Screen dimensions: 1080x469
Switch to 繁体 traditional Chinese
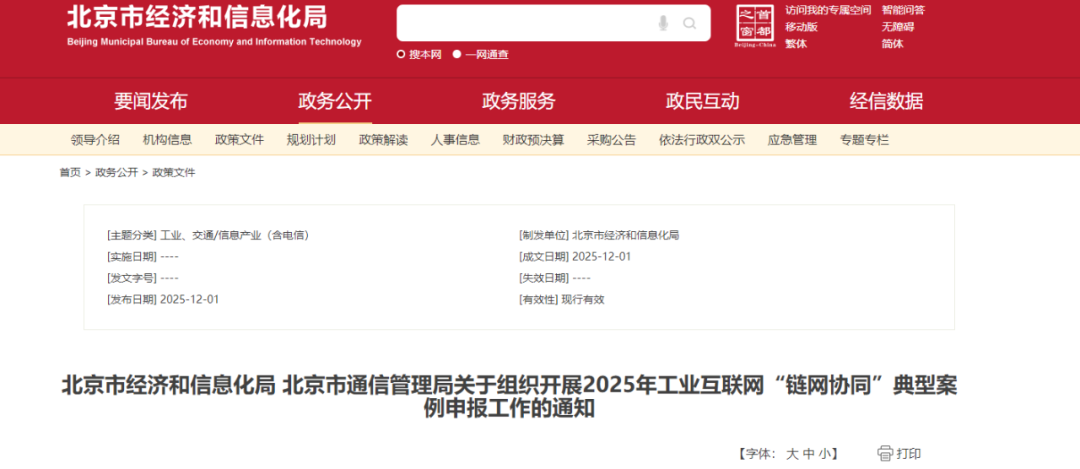(796, 43)
